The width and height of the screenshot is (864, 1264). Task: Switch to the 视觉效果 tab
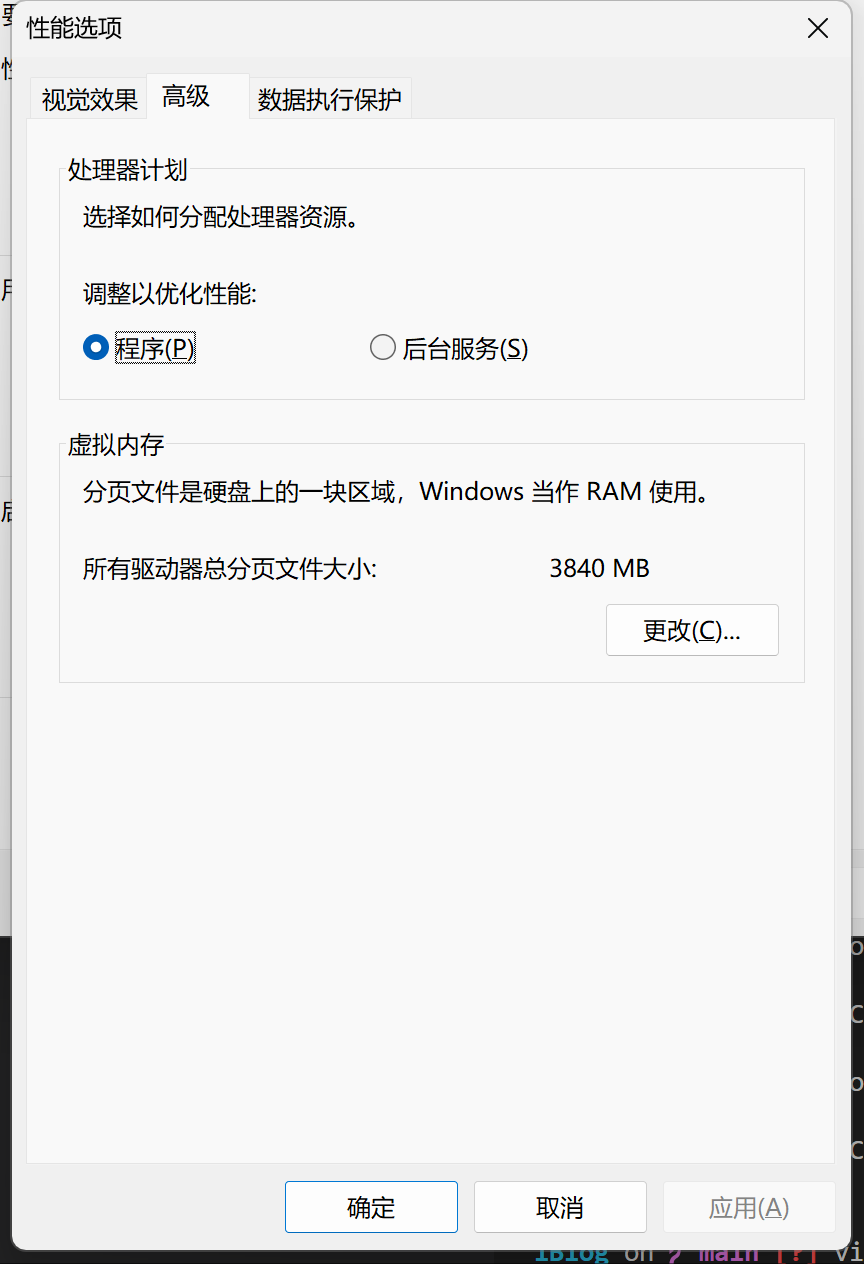87,97
